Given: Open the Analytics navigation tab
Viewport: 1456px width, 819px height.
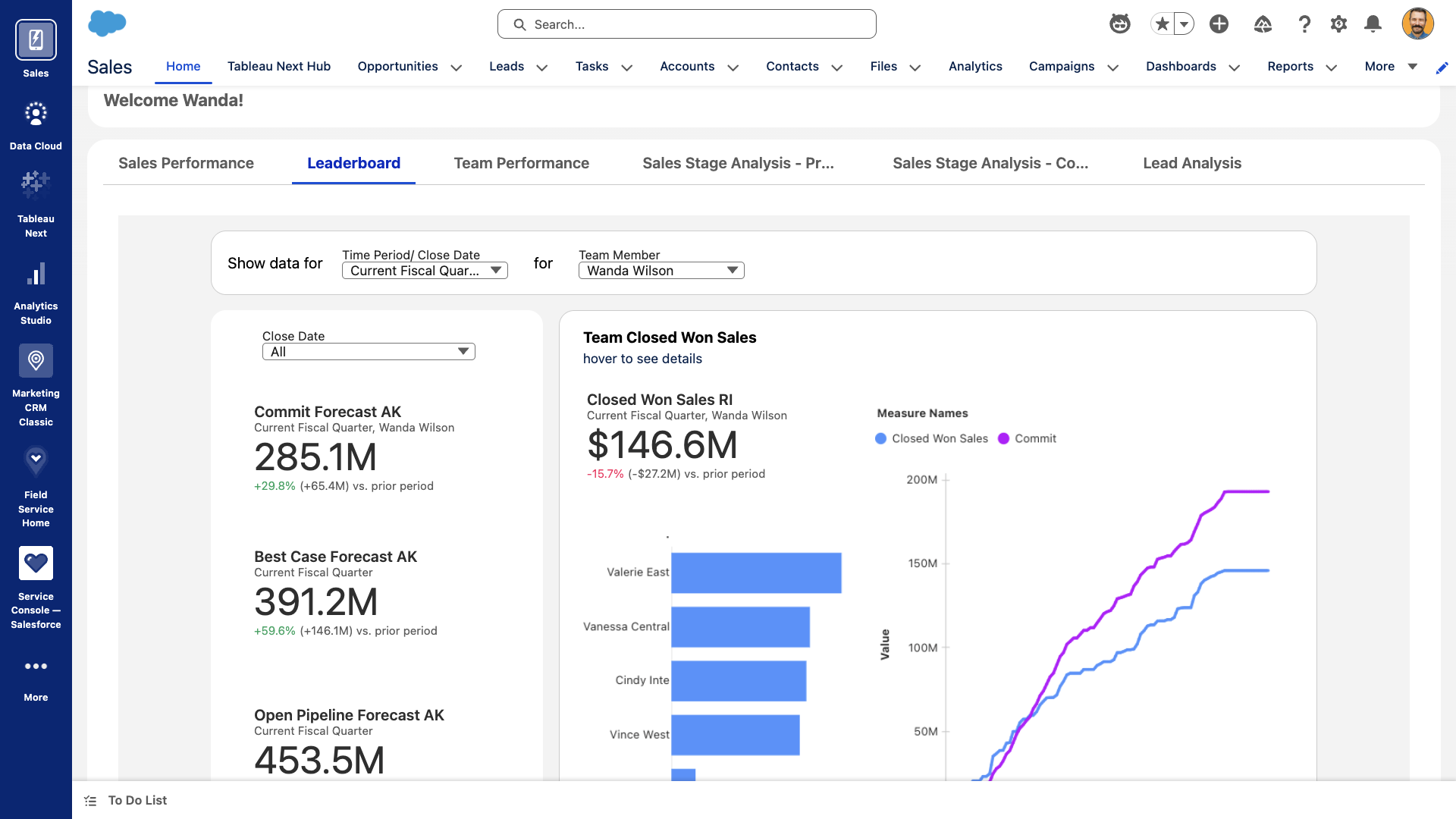Looking at the screenshot, I should pos(975,67).
